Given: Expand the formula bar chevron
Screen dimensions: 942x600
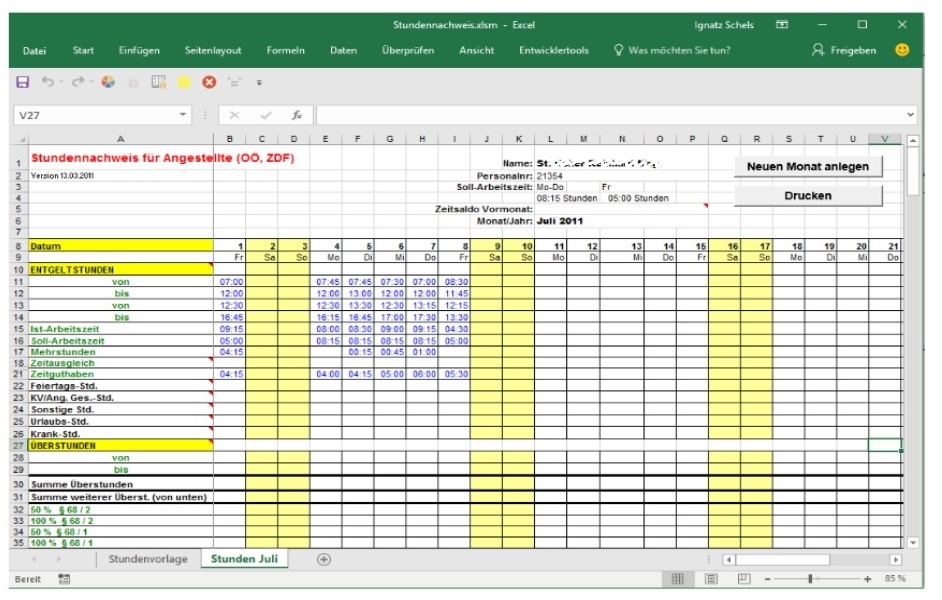Looking at the screenshot, I should point(911,114).
